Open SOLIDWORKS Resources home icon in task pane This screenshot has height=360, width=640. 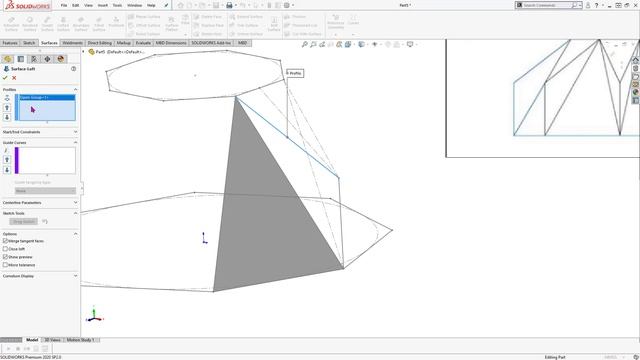636,60
